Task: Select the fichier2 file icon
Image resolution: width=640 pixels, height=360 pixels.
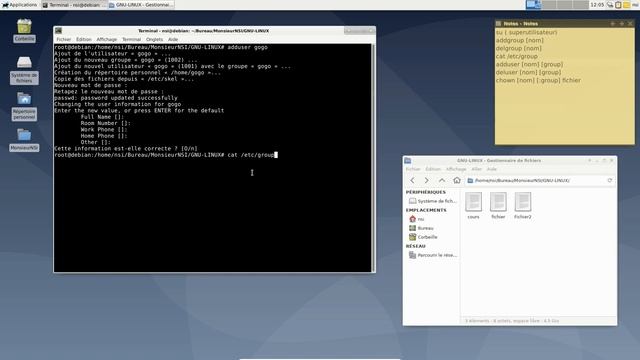Action: pos(523,206)
